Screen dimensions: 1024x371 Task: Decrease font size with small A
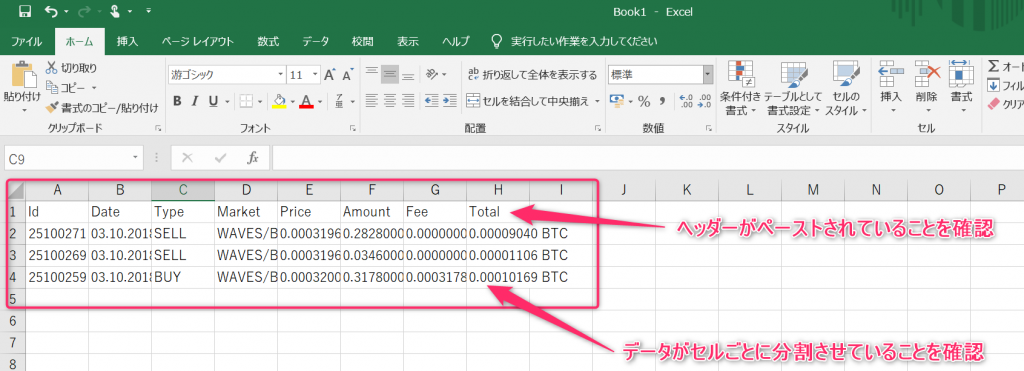click(x=348, y=74)
